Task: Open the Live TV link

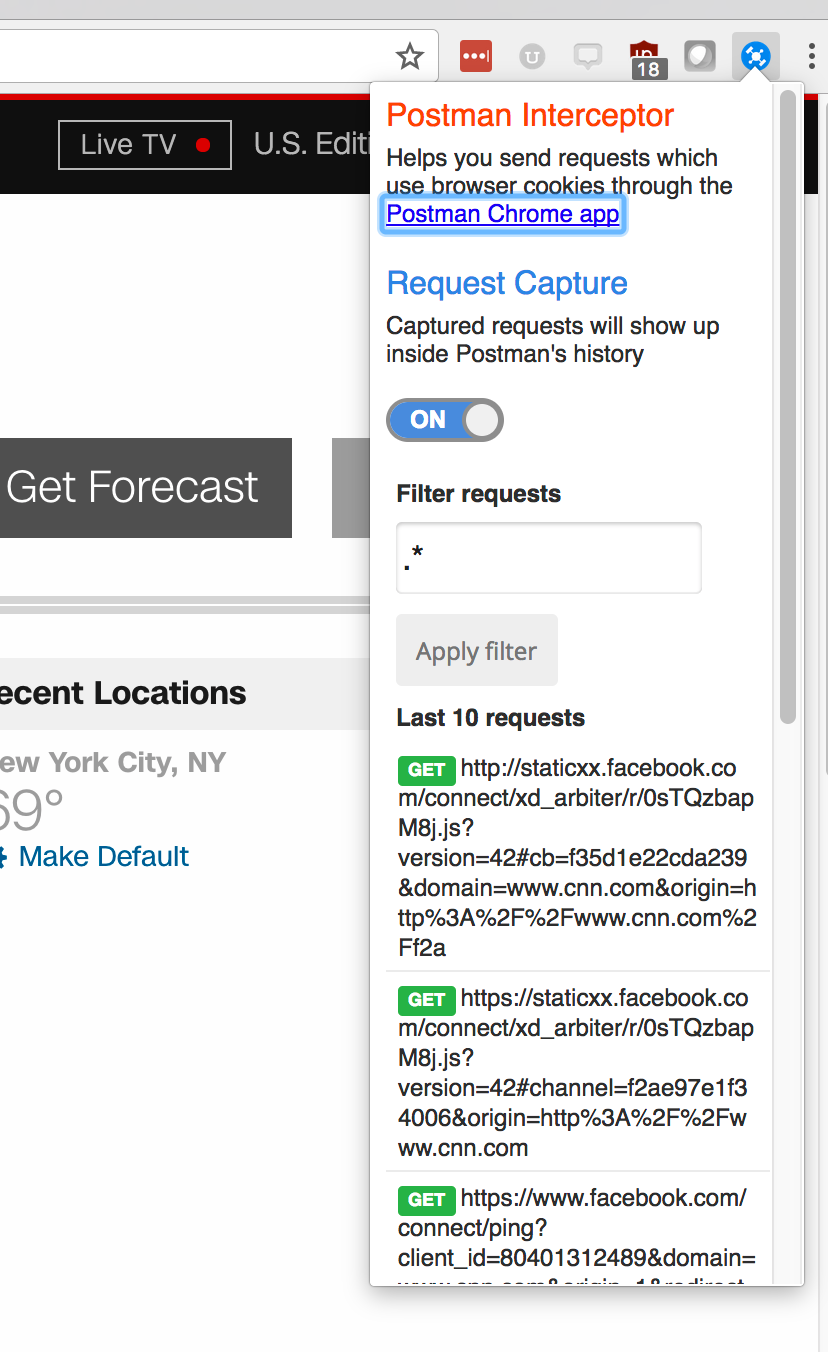Action: 145,145
